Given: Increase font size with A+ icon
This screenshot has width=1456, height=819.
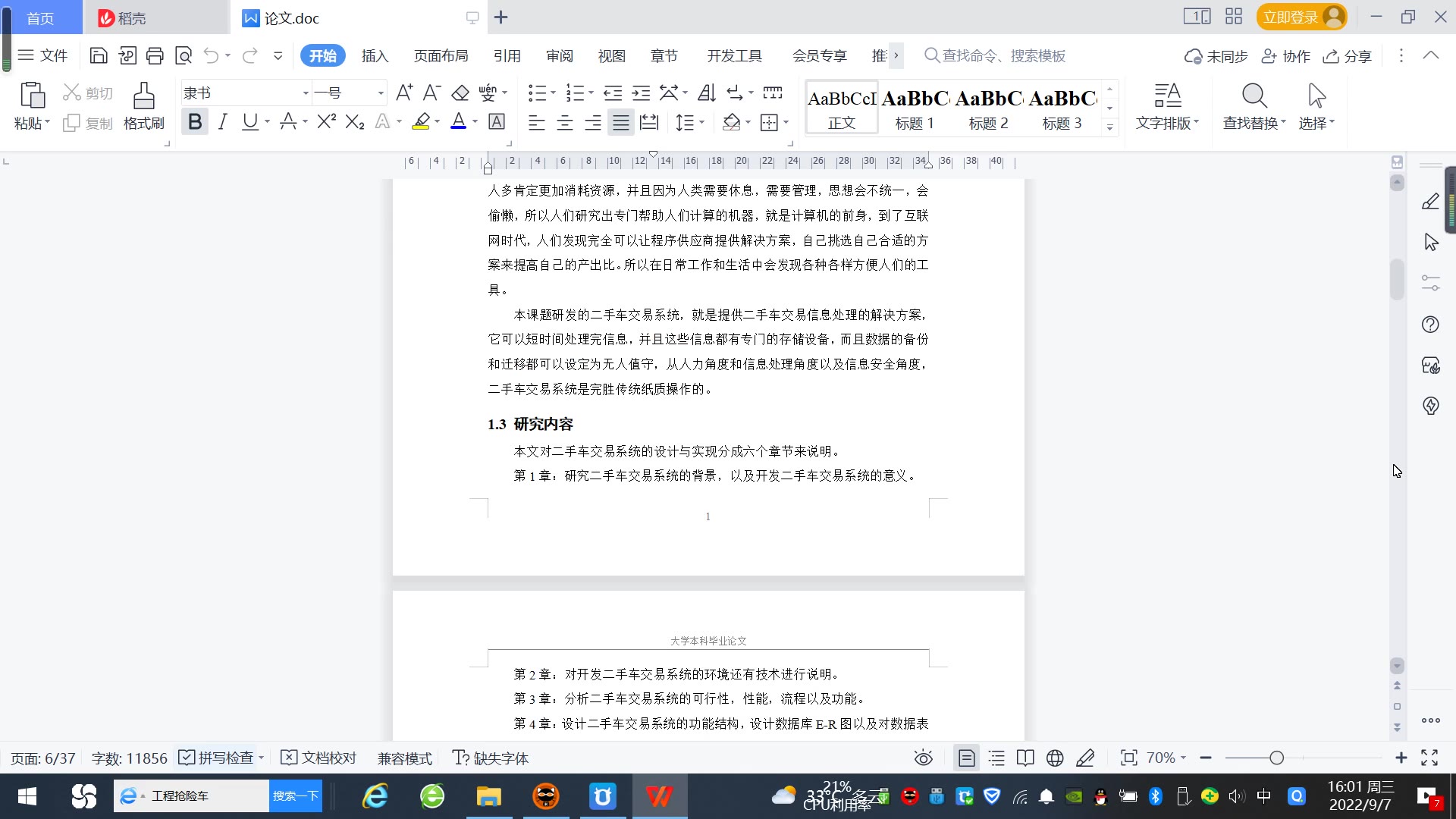Looking at the screenshot, I should [404, 93].
